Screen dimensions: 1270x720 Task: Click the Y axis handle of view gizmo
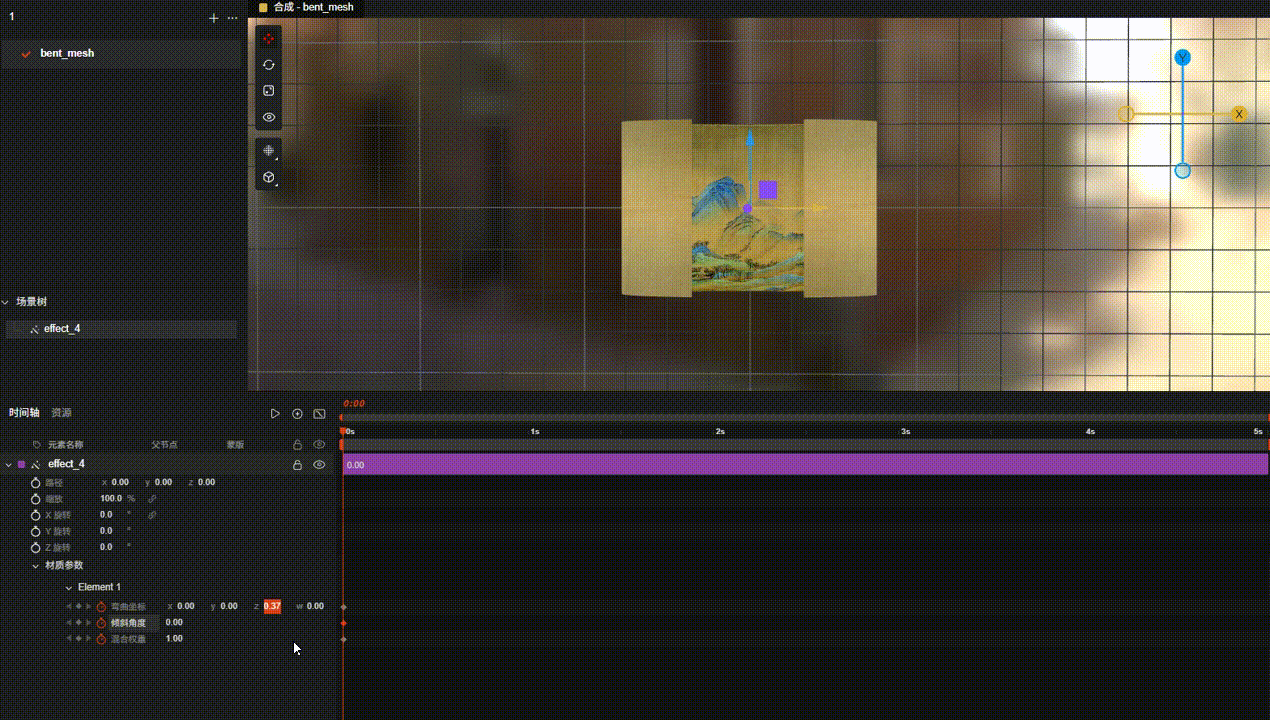point(1182,58)
